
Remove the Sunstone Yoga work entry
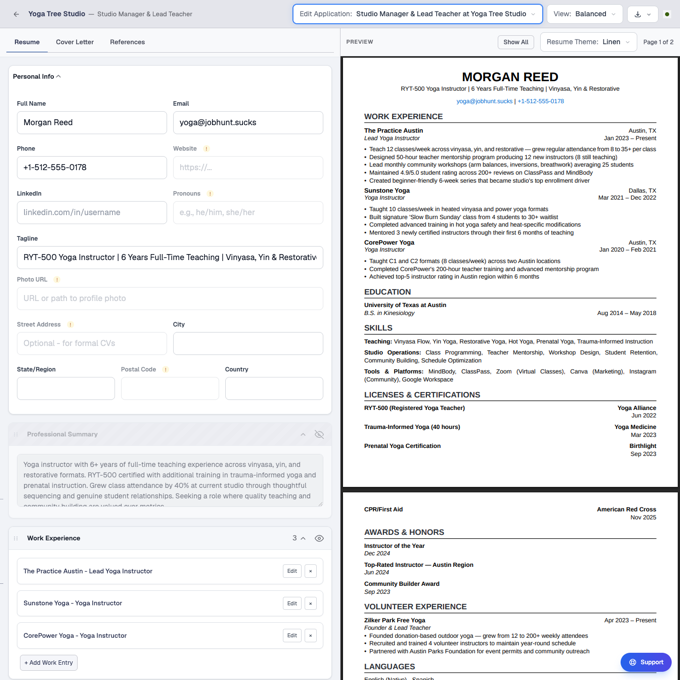click(311, 603)
